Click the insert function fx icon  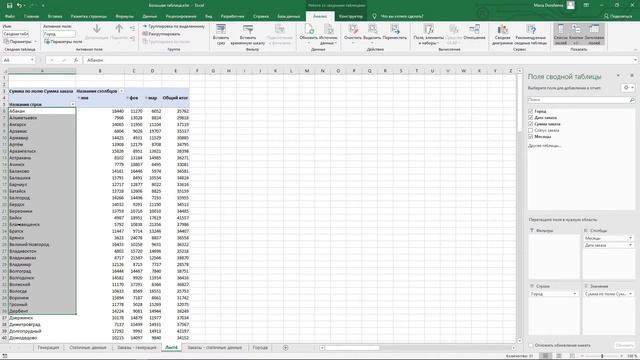[x=76, y=60]
